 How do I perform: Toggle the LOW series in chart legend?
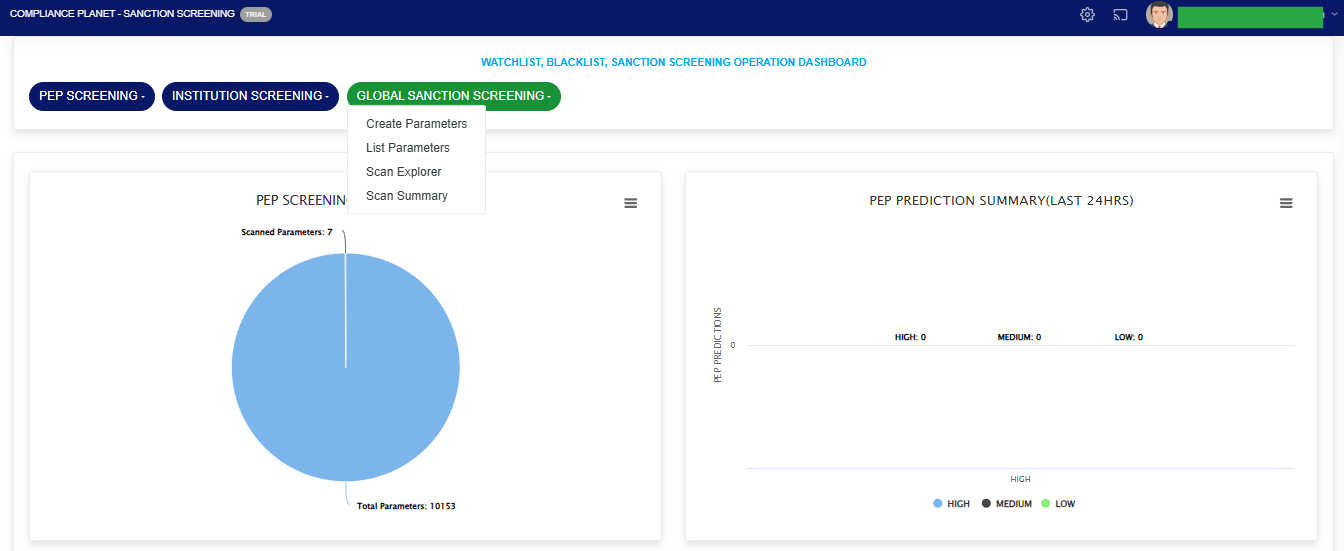pyautogui.click(x=1058, y=504)
